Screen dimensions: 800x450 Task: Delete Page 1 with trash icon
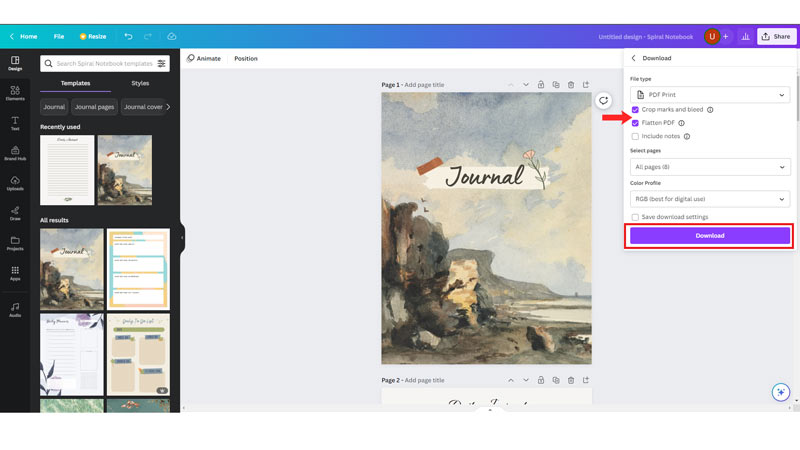(571, 85)
